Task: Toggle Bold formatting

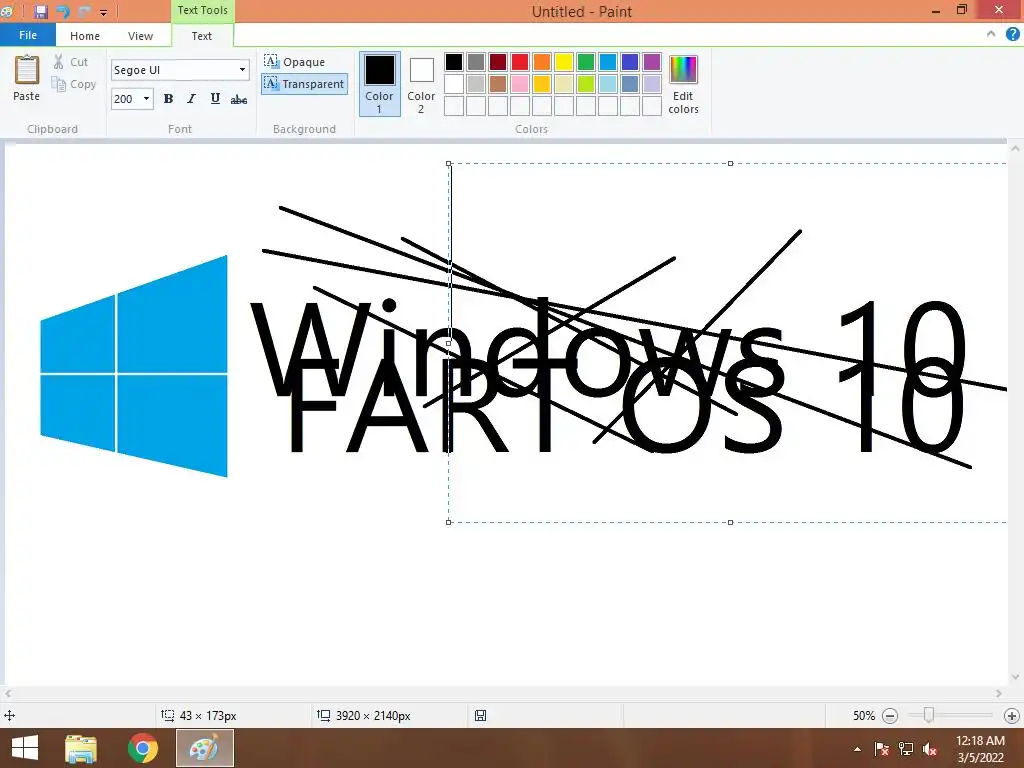Action: (168, 99)
